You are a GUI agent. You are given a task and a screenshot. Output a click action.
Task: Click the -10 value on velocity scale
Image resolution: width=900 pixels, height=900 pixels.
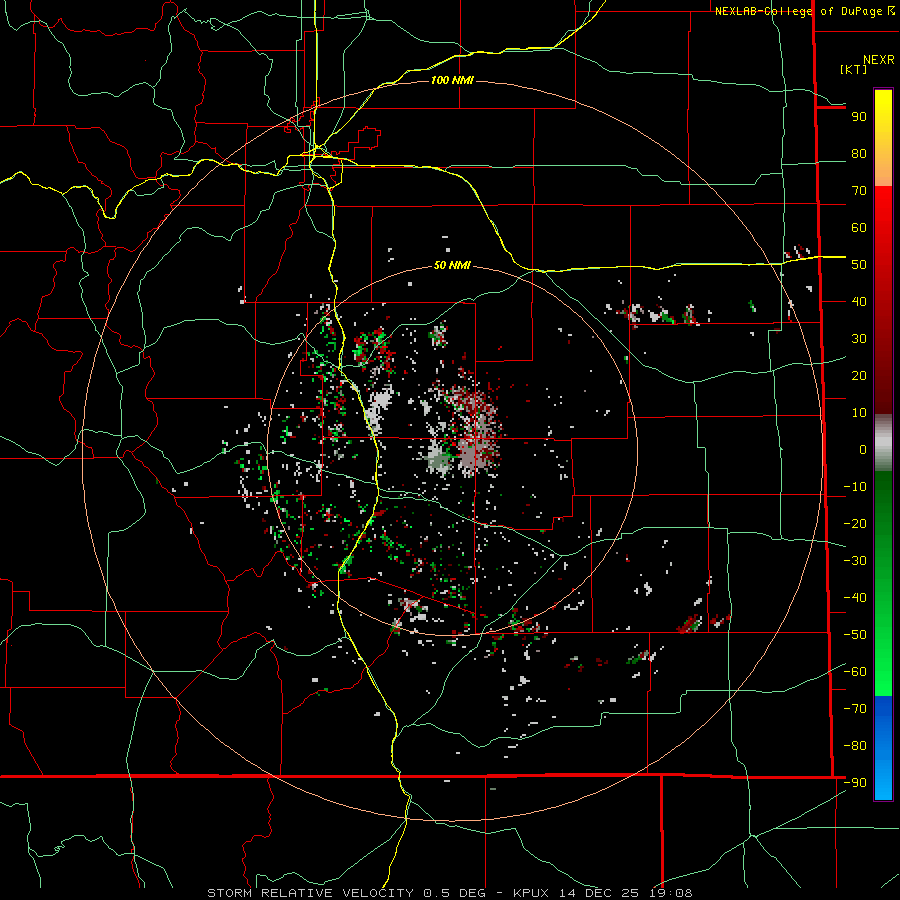pos(855,487)
